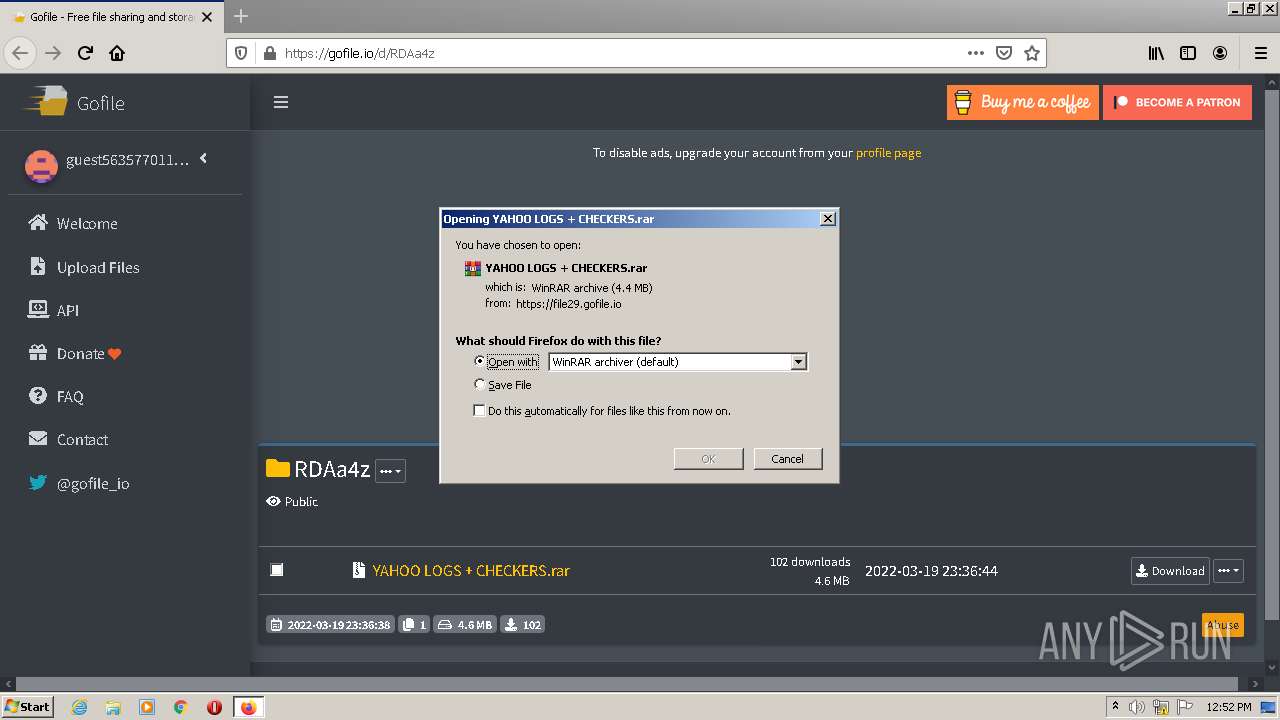Image resolution: width=1280 pixels, height=720 pixels.
Task: Follow the profile page link
Action: point(888,153)
